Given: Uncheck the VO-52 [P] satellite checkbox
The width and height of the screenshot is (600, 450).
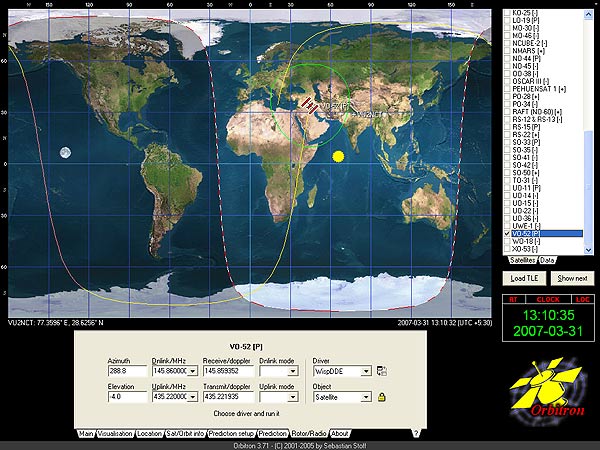Looking at the screenshot, I should pyautogui.click(x=507, y=233).
